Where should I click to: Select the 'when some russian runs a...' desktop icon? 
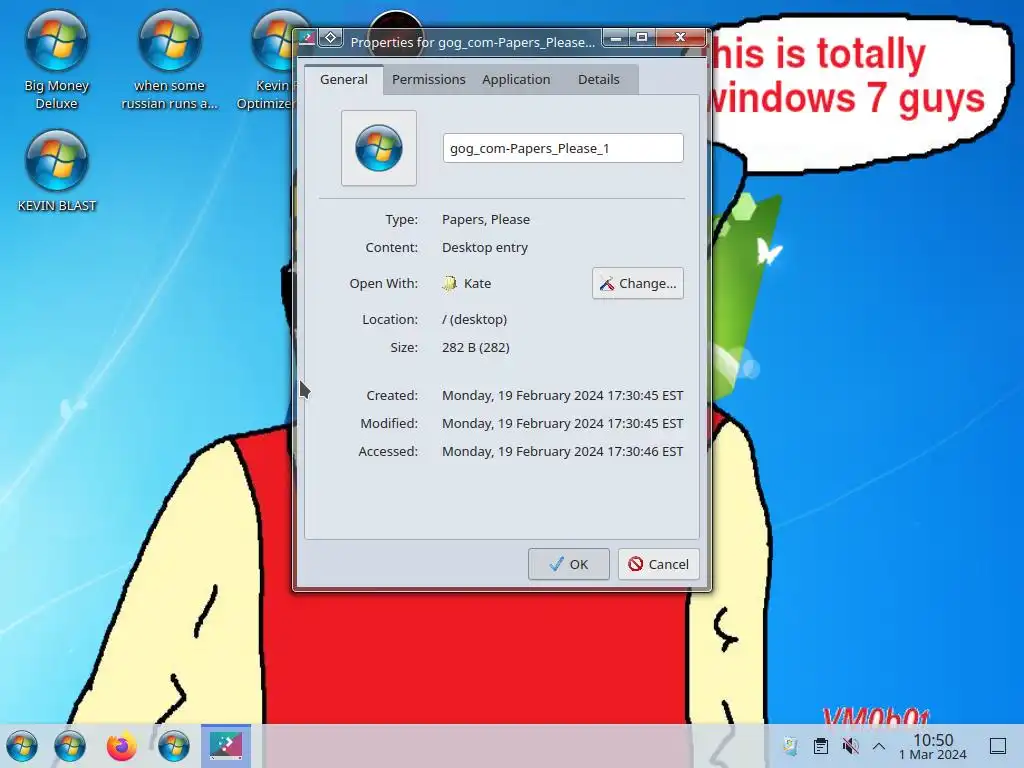coord(169,60)
